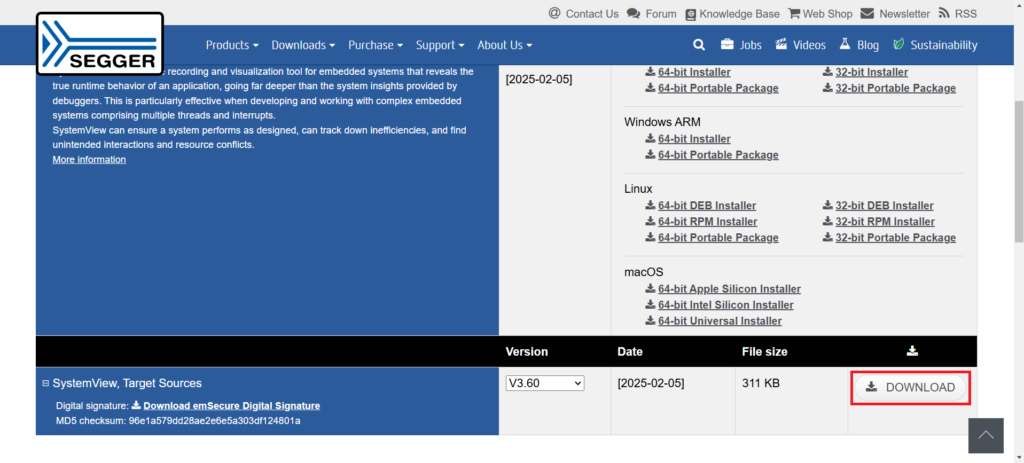Click the download icon column header
1024x463 pixels.
coord(912,351)
